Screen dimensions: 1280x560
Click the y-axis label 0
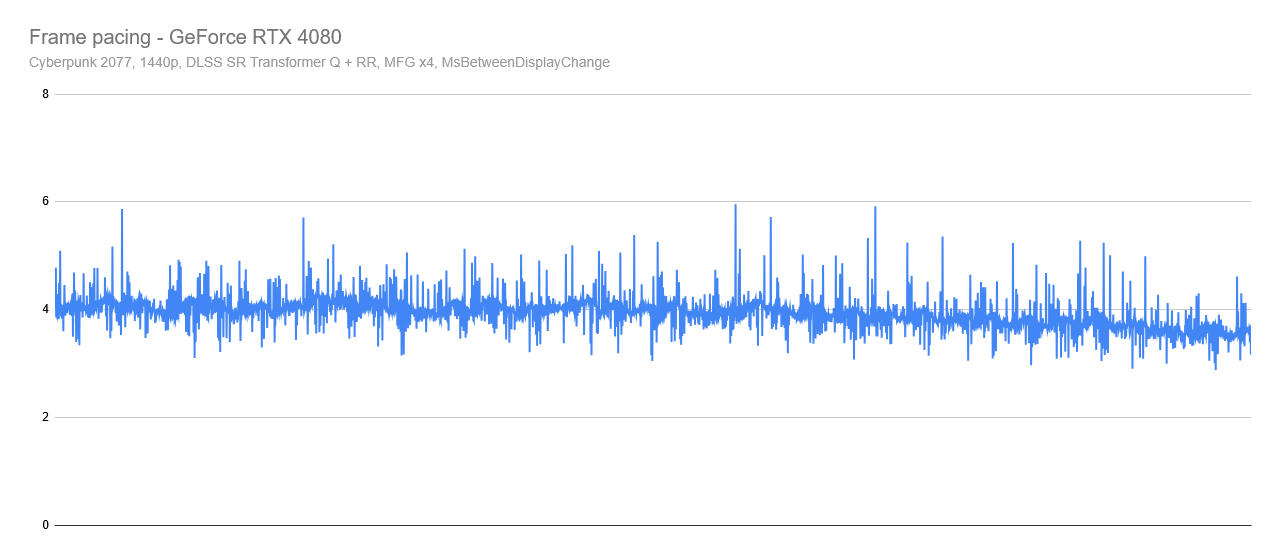coord(46,525)
